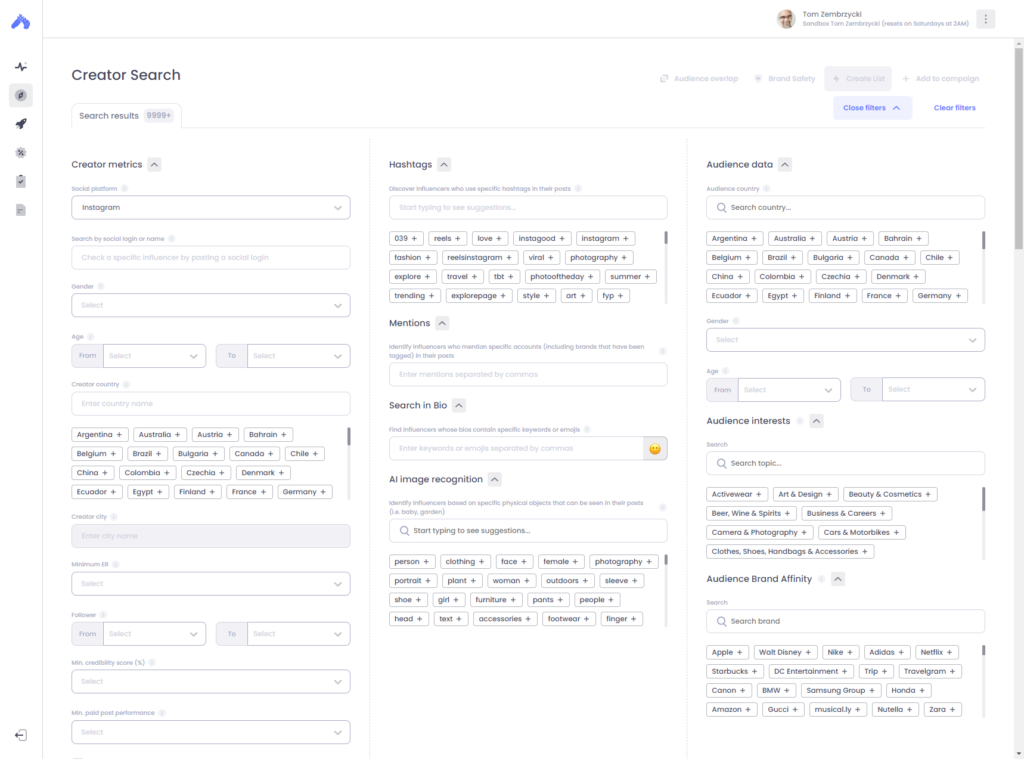1024x759 pixels.
Task: Click the Search country input in Audience data
Action: [x=845, y=207]
